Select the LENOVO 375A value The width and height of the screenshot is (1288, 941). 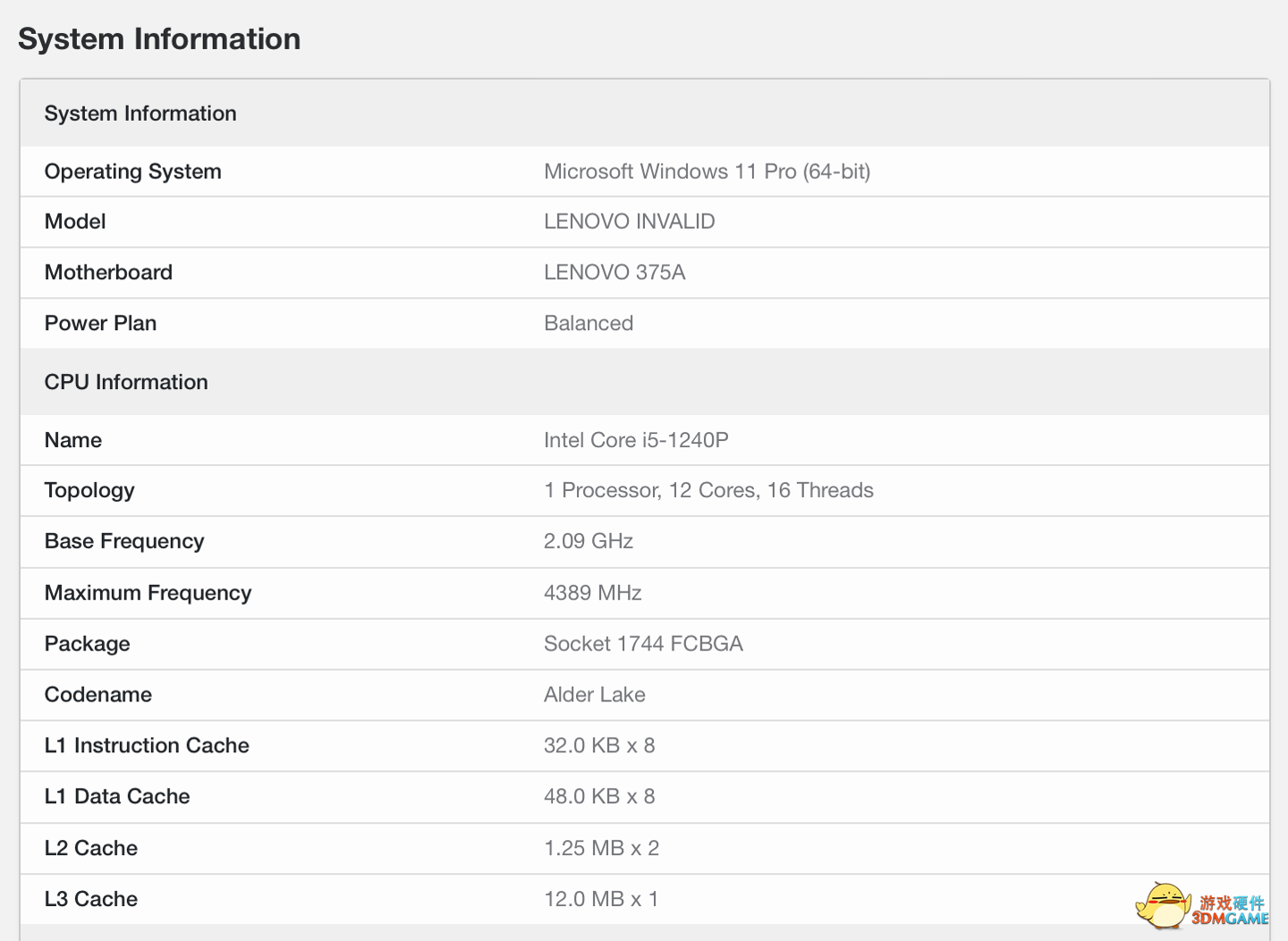(x=614, y=273)
